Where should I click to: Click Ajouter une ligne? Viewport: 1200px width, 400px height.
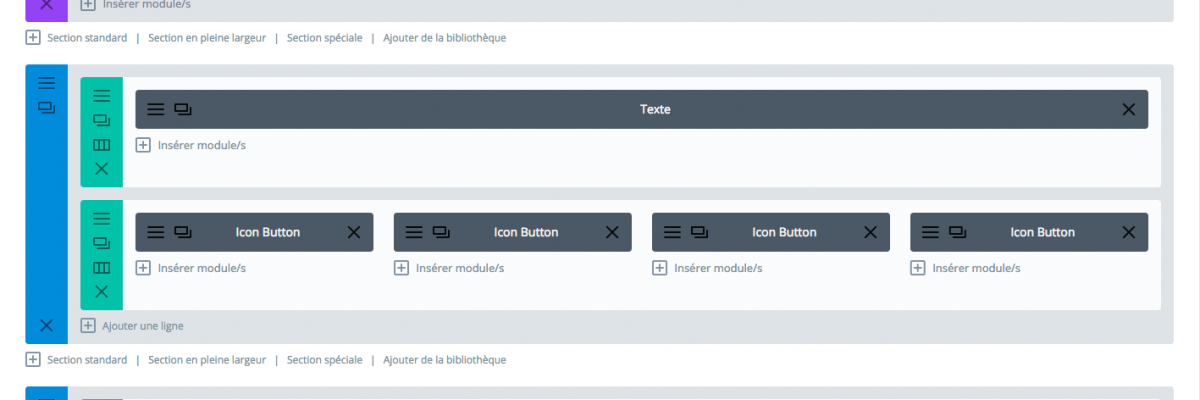132,325
